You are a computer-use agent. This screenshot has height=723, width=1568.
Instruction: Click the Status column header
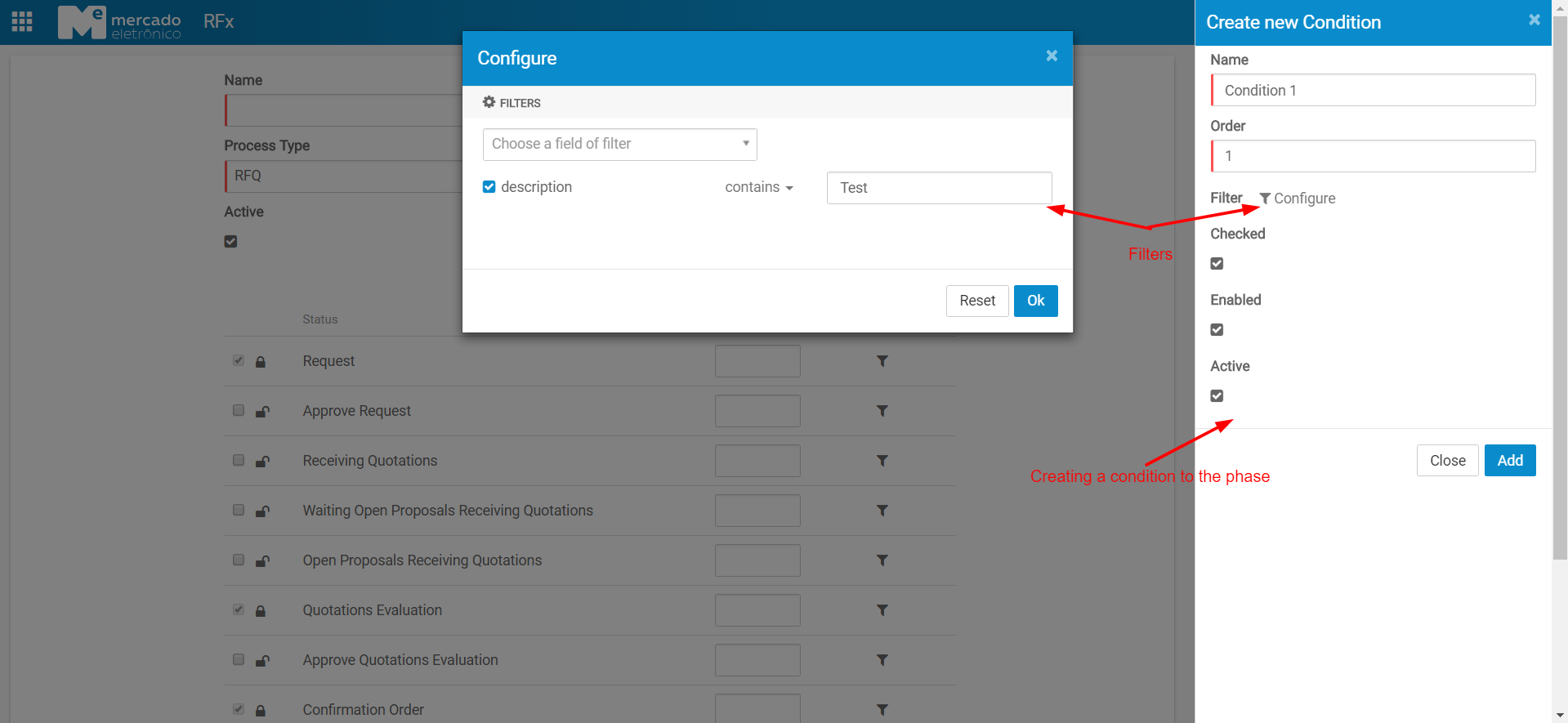[x=320, y=319]
